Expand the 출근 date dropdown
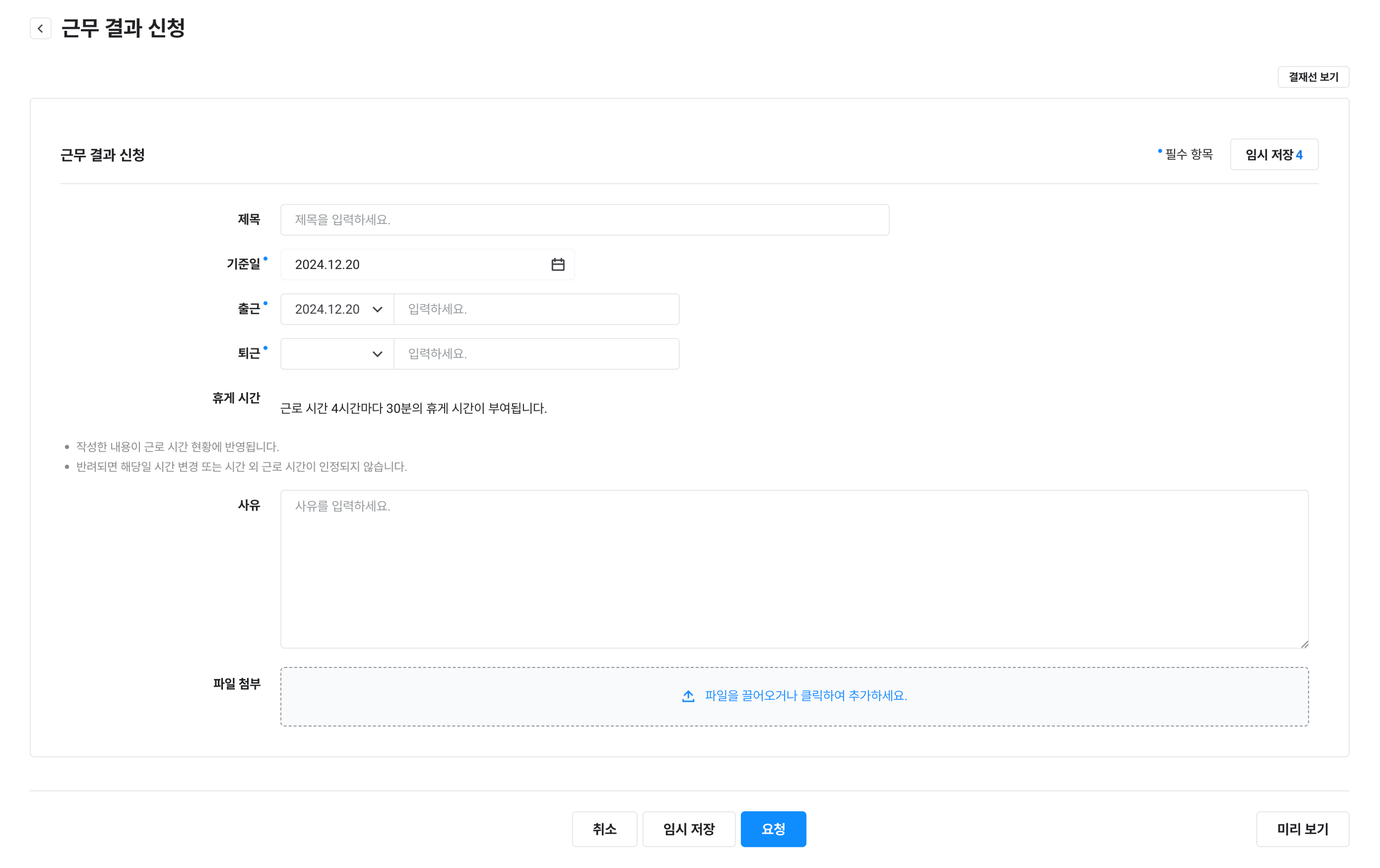Screen dimensions: 1380x868 (377, 309)
